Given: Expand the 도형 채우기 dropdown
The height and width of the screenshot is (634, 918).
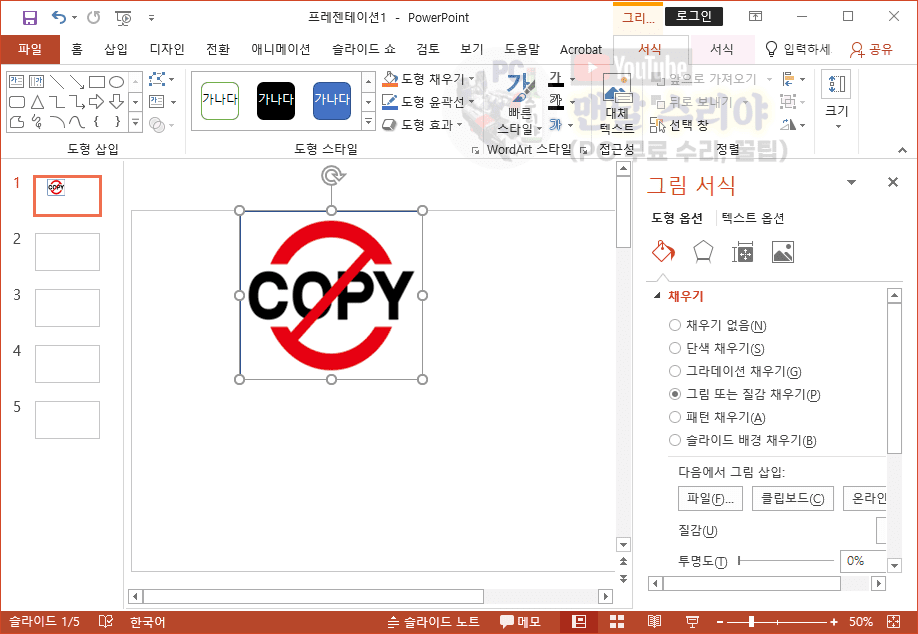Looking at the screenshot, I should tap(472, 79).
